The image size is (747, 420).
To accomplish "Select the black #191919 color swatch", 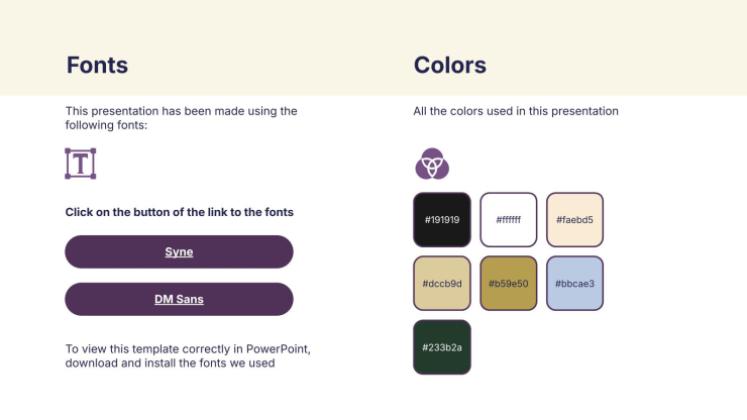I will (x=441, y=220).
